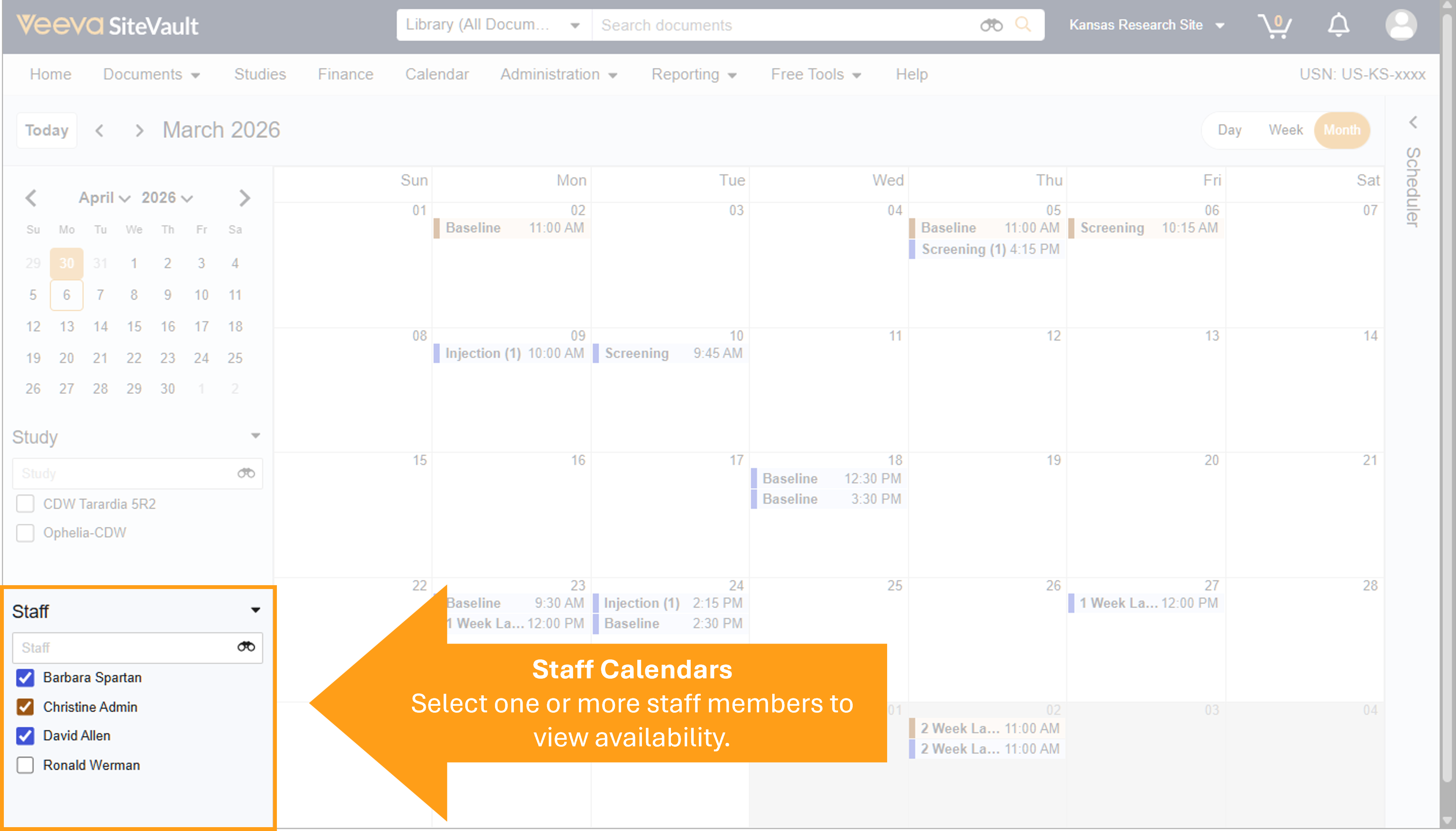This screenshot has height=831, width=1456.
Task: Click the orange search magnifier icon
Action: (x=1022, y=24)
